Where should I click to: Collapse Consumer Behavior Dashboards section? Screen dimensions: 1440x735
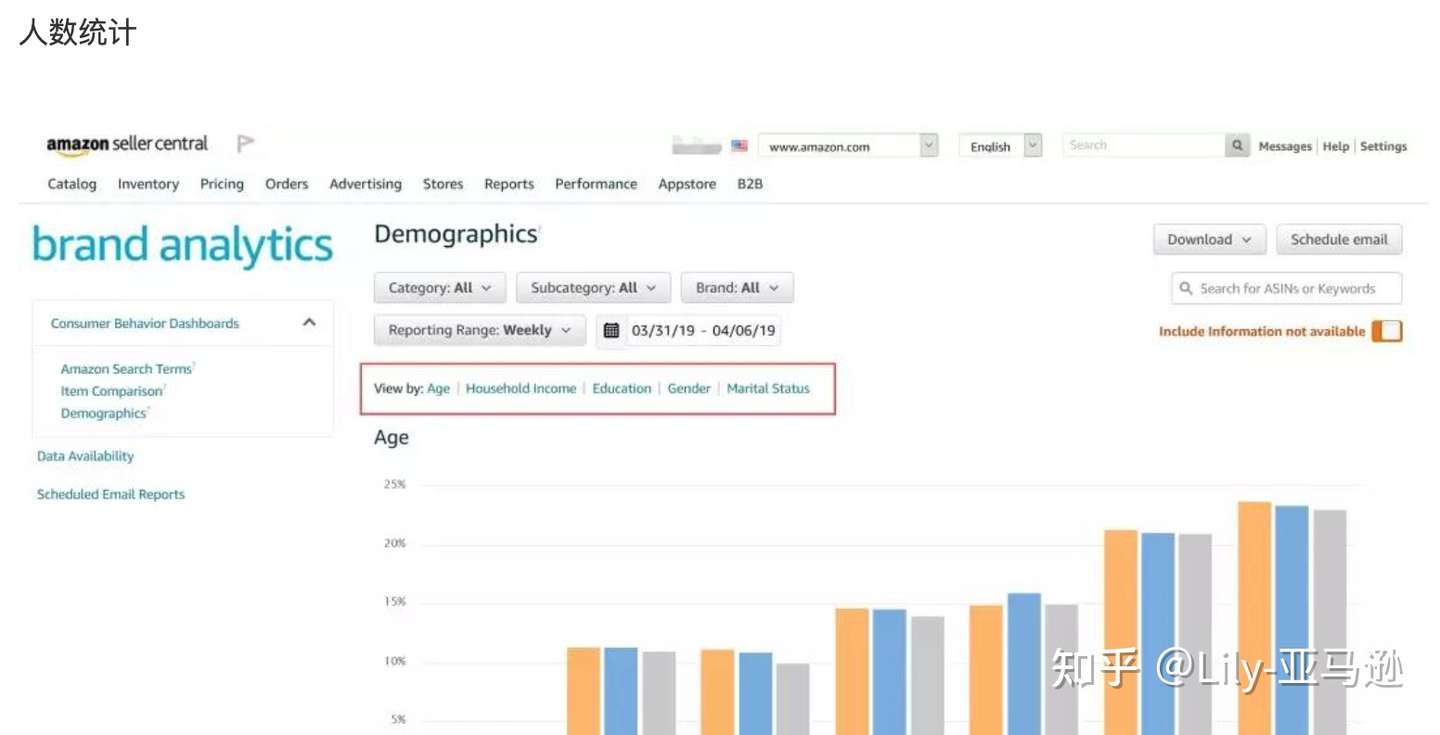(x=309, y=323)
